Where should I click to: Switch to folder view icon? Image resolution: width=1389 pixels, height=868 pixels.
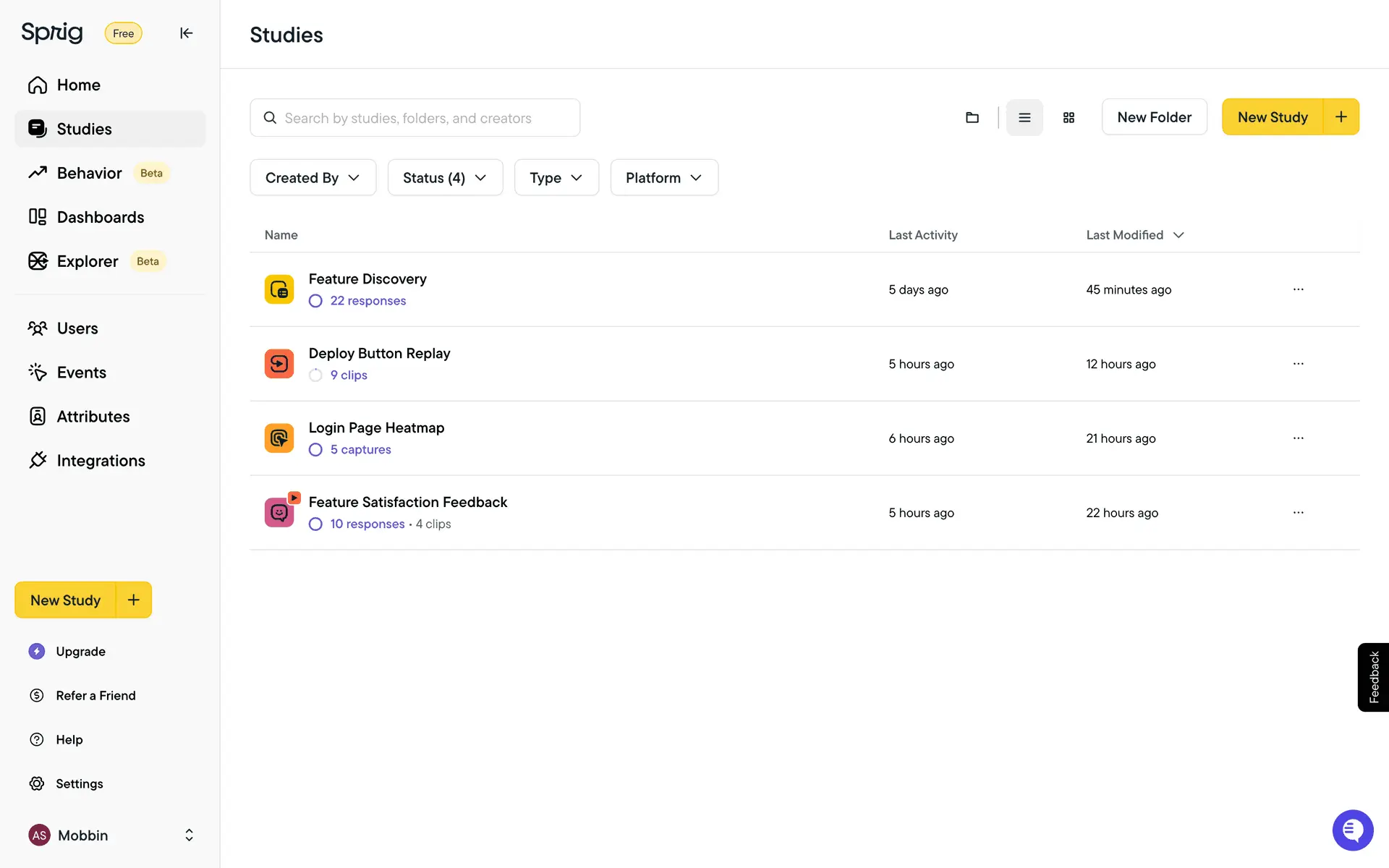click(972, 117)
